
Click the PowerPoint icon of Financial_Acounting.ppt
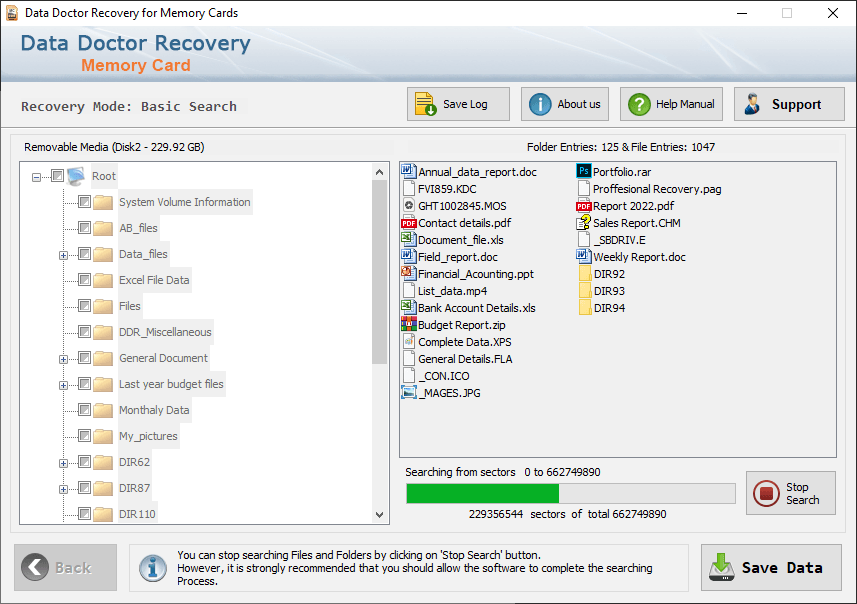409,273
